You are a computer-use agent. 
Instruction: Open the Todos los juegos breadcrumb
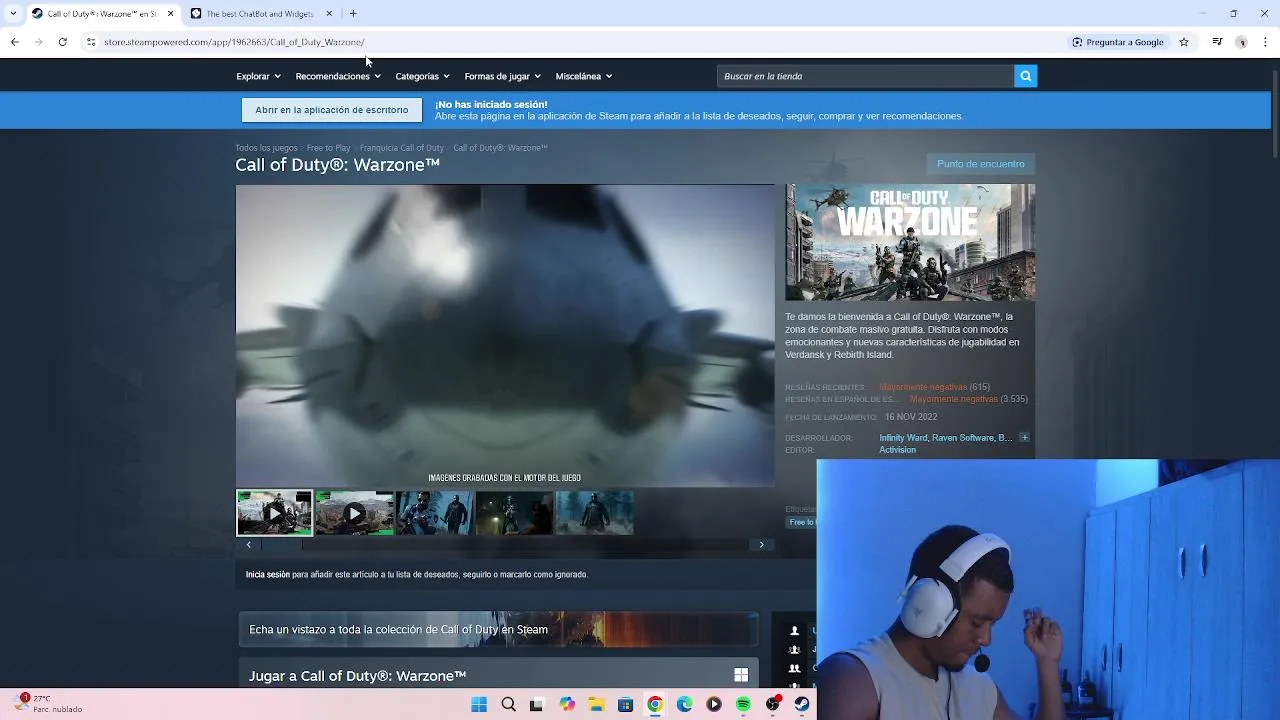pos(266,148)
